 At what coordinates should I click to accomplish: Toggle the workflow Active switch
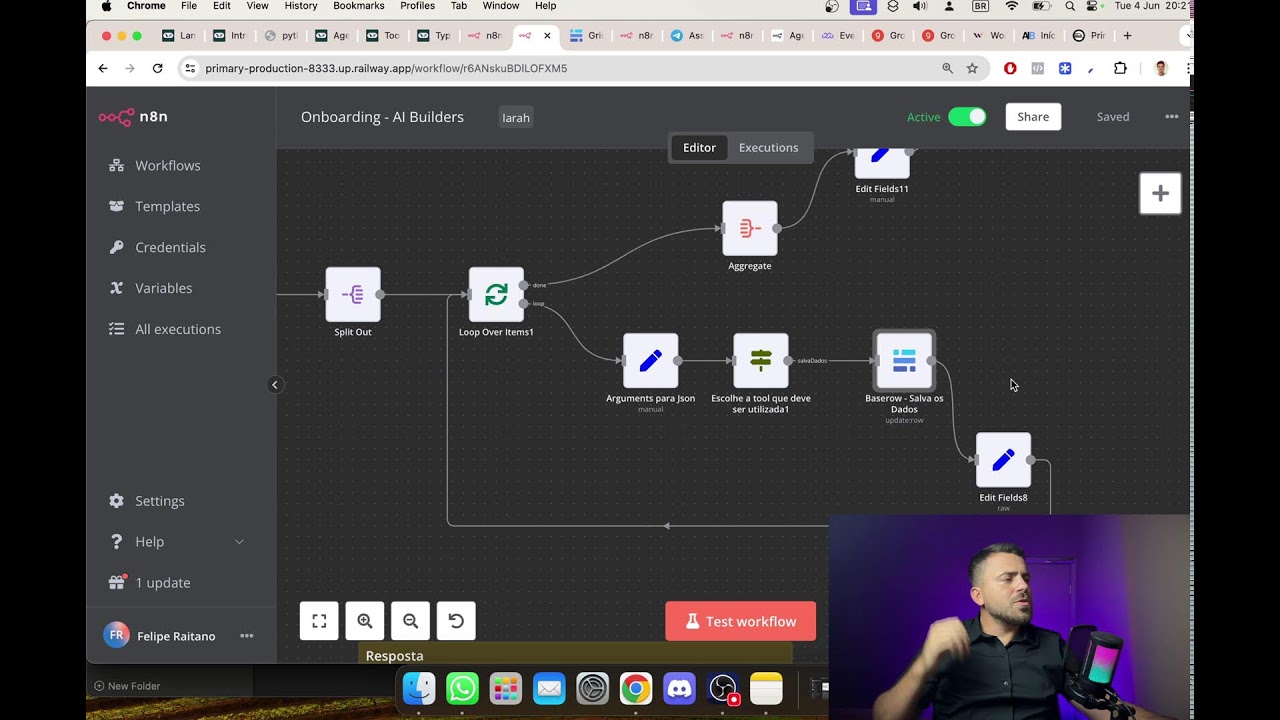(967, 117)
